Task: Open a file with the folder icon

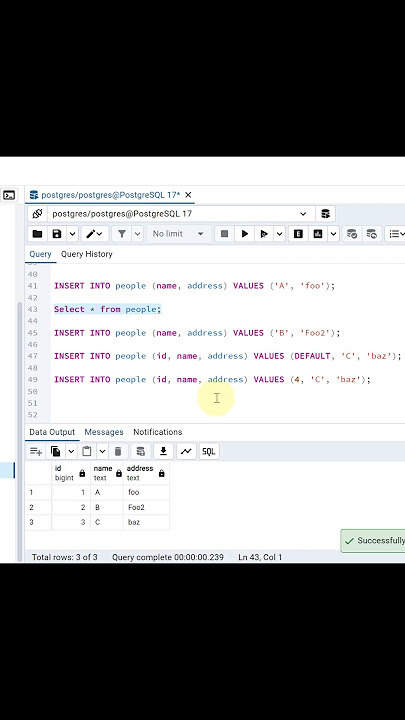Action: pyautogui.click(x=38, y=234)
